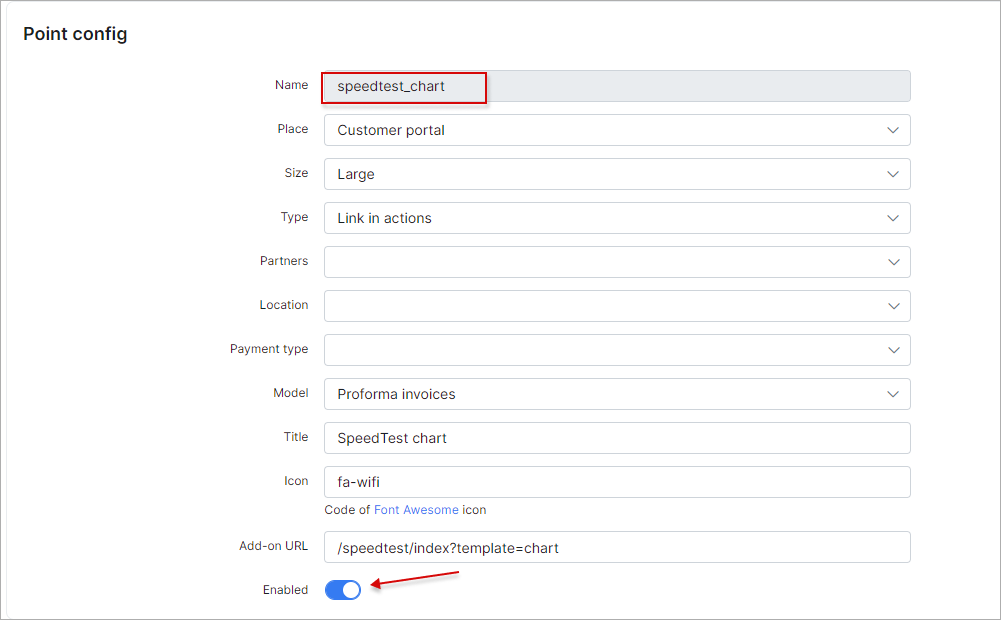Open the Place dropdown showing Customer portal
The height and width of the screenshot is (620, 1001).
click(x=617, y=130)
